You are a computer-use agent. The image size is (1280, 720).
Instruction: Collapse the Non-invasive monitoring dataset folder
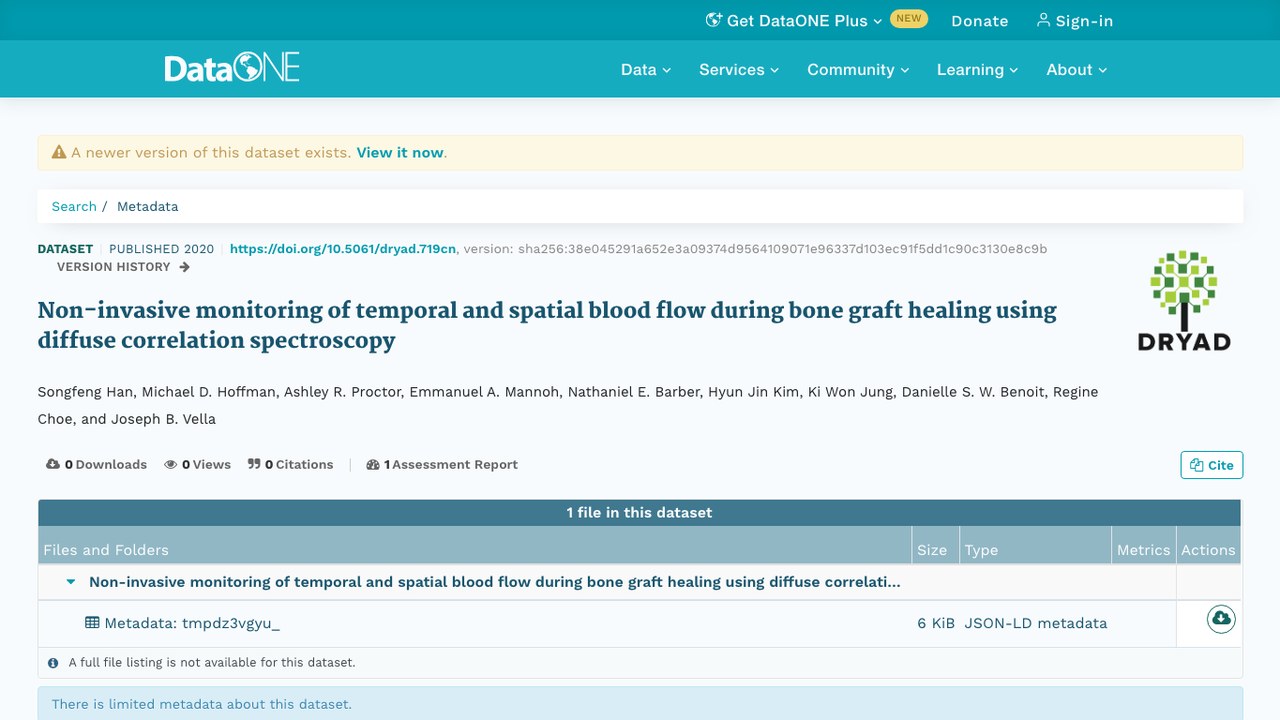[x=71, y=582]
